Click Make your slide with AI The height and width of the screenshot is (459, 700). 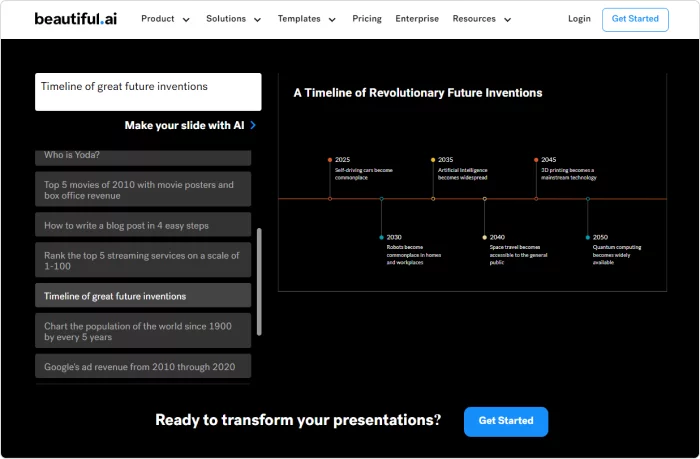tap(184, 125)
